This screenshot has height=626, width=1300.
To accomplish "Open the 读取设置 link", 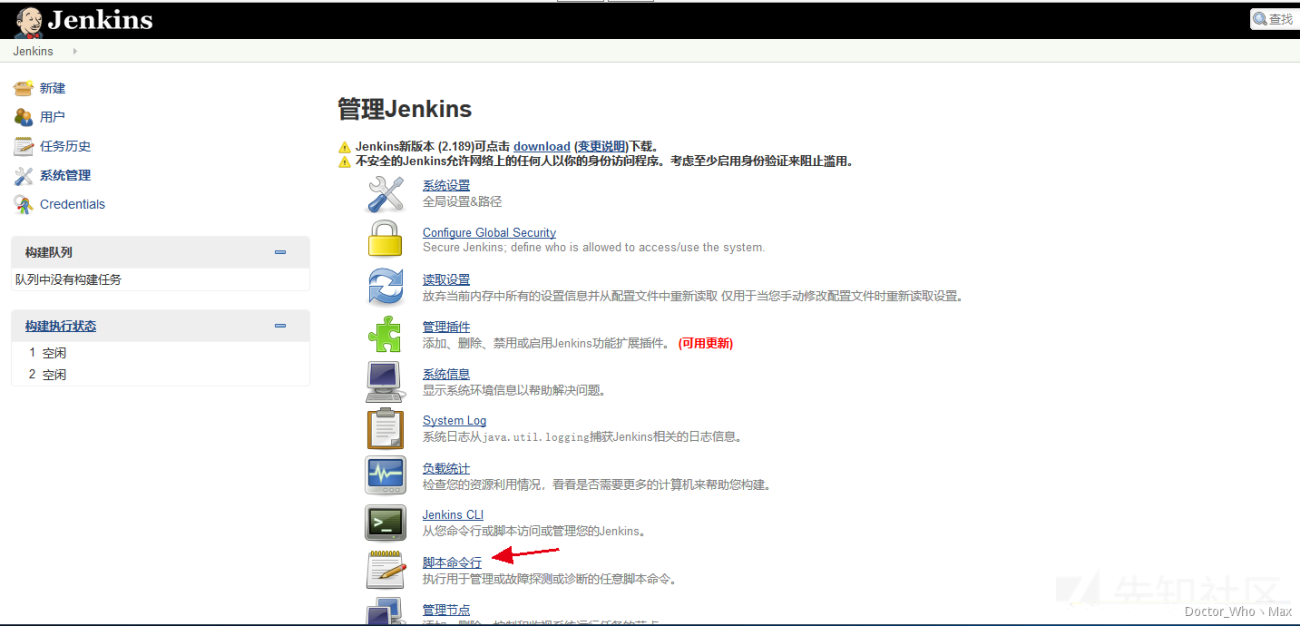I will (446, 280).
